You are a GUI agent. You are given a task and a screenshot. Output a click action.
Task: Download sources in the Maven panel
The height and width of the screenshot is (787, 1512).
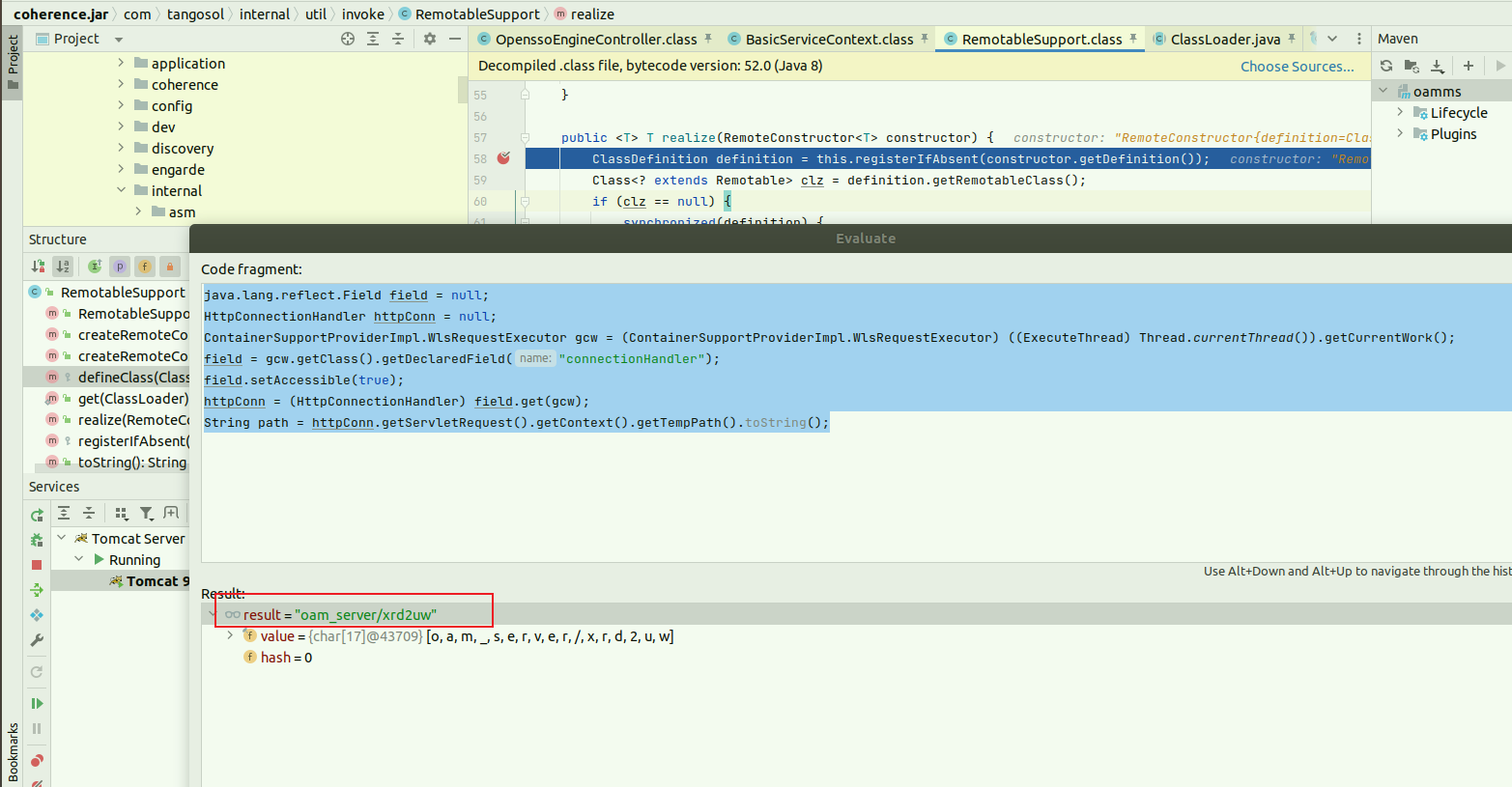(x=1438, y=66)
